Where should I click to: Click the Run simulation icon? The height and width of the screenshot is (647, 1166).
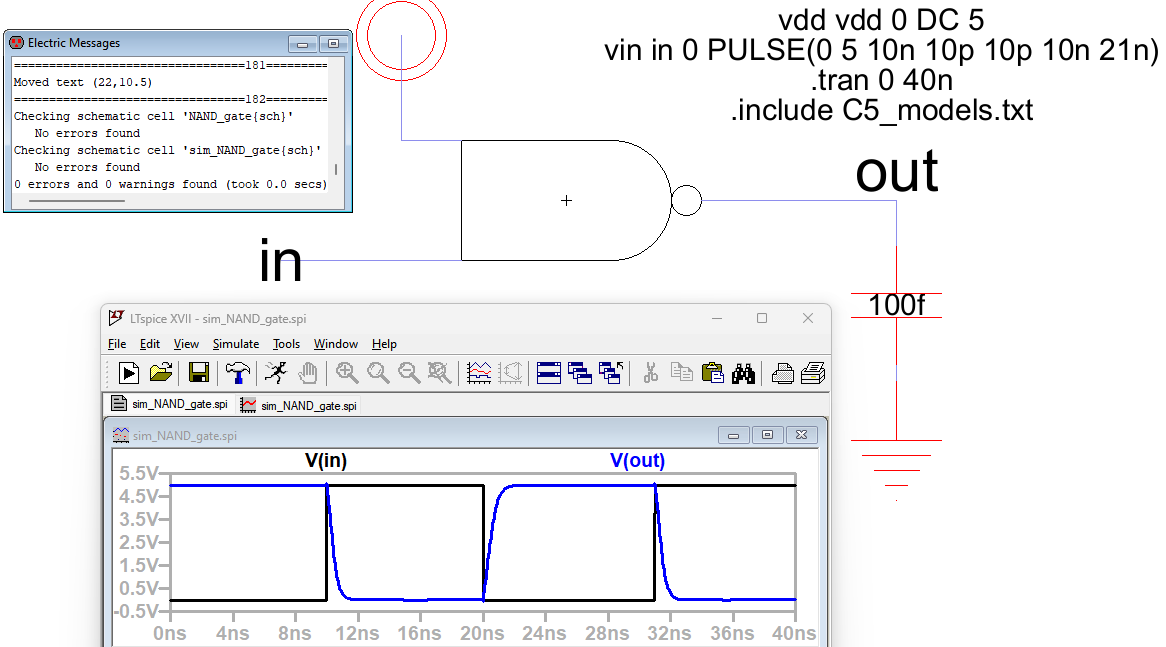point(129,373)
